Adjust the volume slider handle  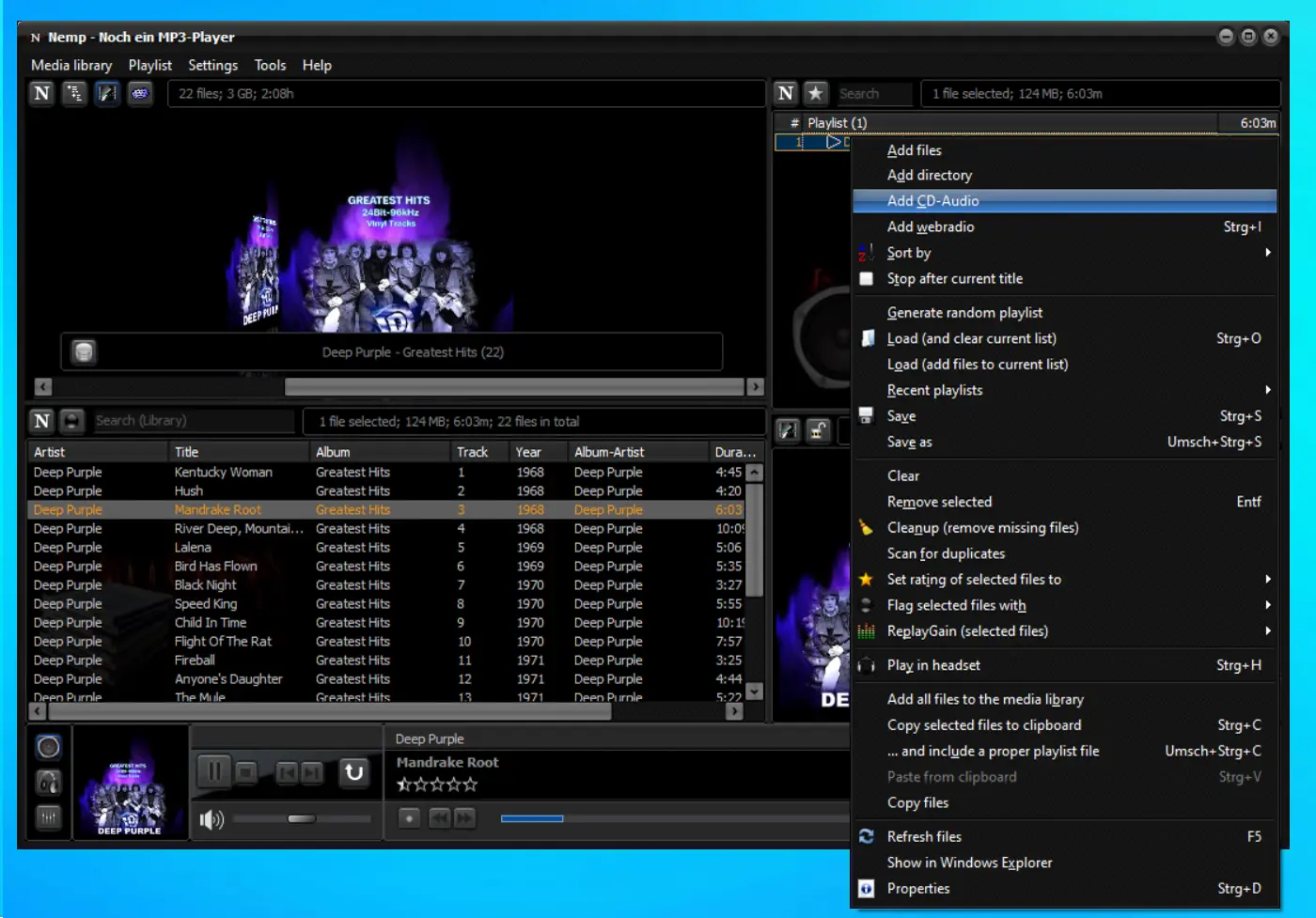pos(302,819)
